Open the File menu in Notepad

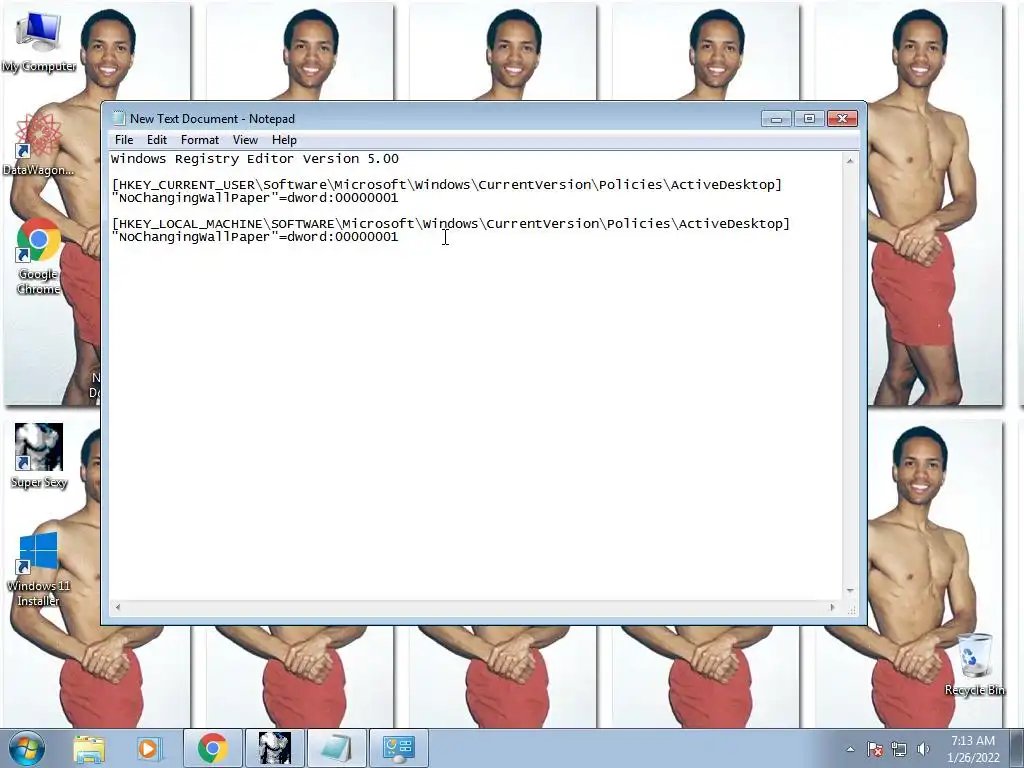click(x=123, y=140)
